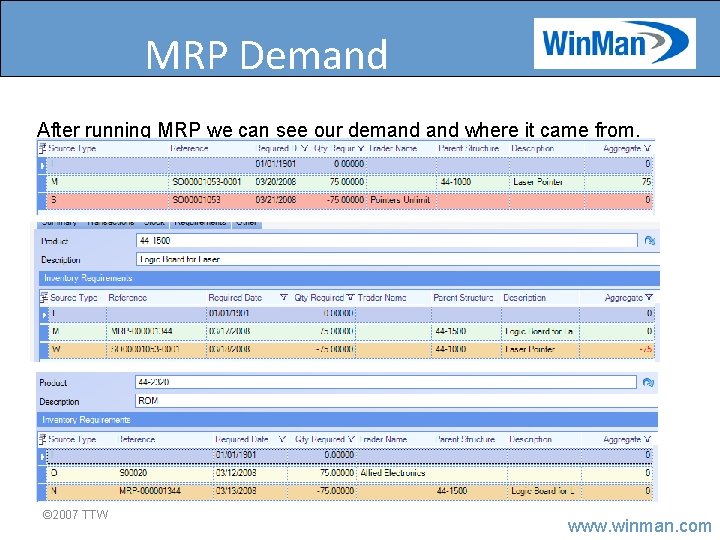Sort by Description column in the ROM grid
The image size is (720, 540).
tap(530, 439)
